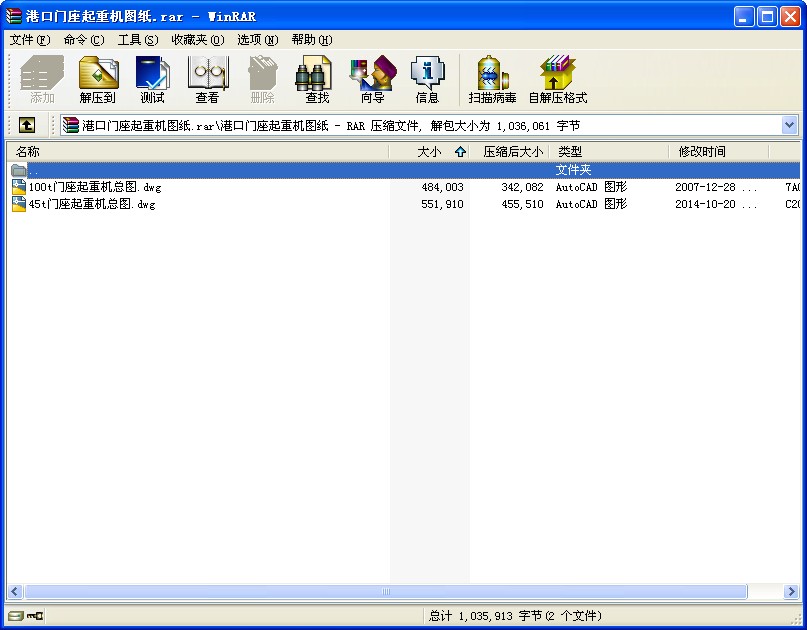Click the 添加 (Add) toolbar icon

coord(42,79)
